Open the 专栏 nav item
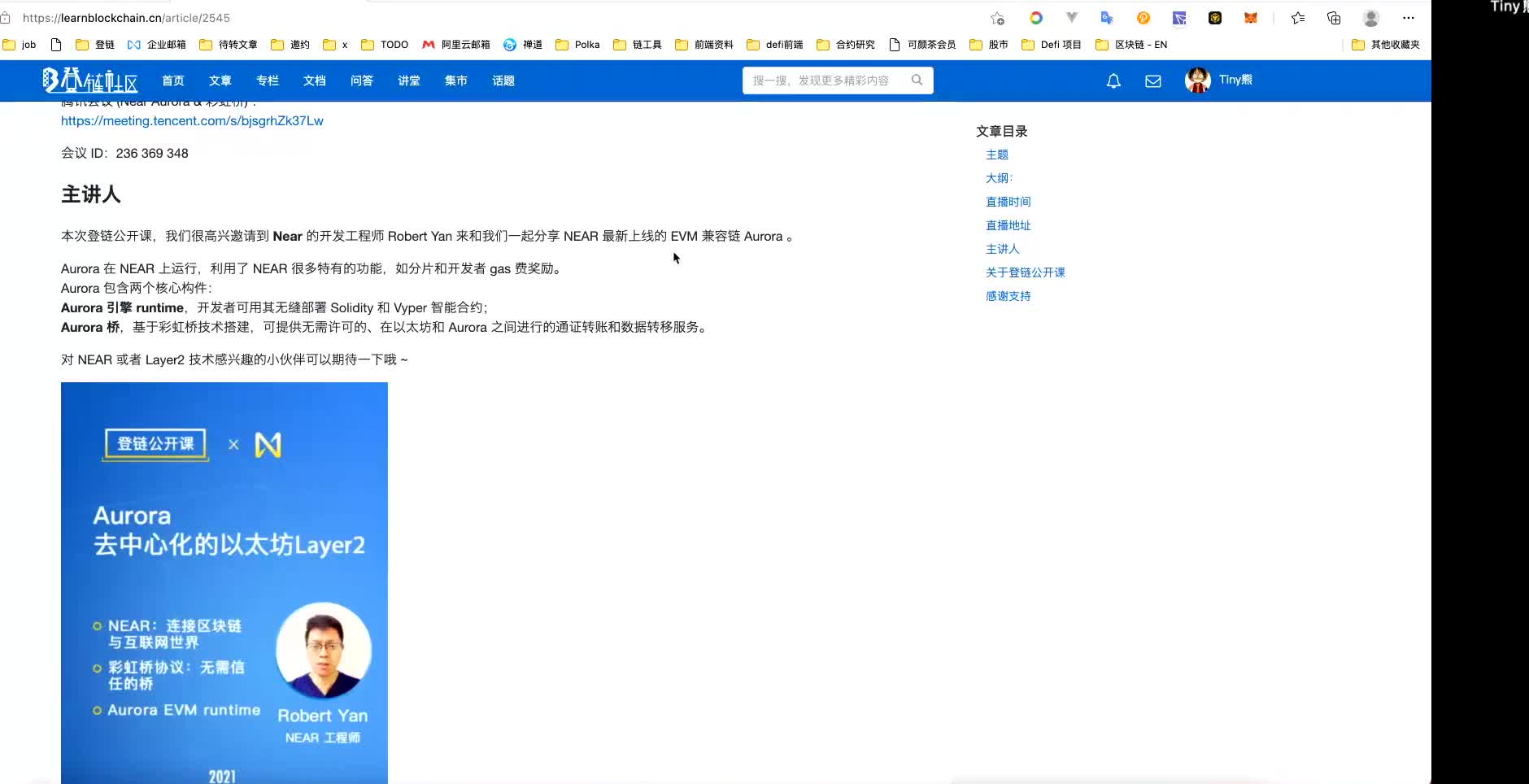Screen dimensions: 1529x784 268,81
